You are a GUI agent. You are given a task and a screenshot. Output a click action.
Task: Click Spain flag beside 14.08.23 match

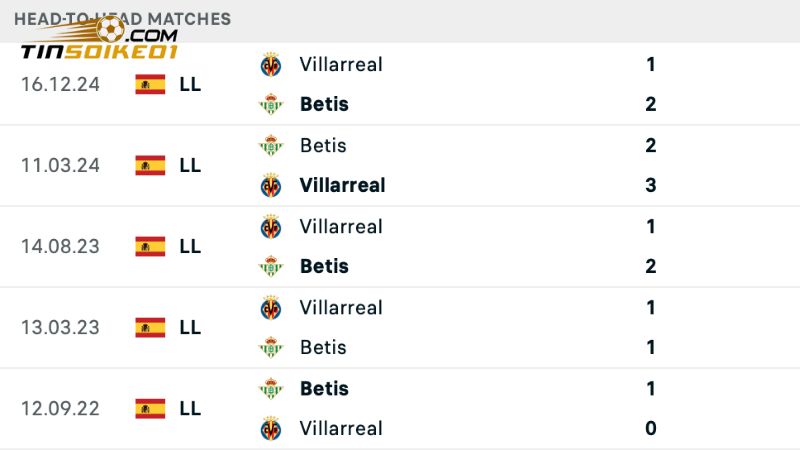pyautogui.click(x=150, y=246)
